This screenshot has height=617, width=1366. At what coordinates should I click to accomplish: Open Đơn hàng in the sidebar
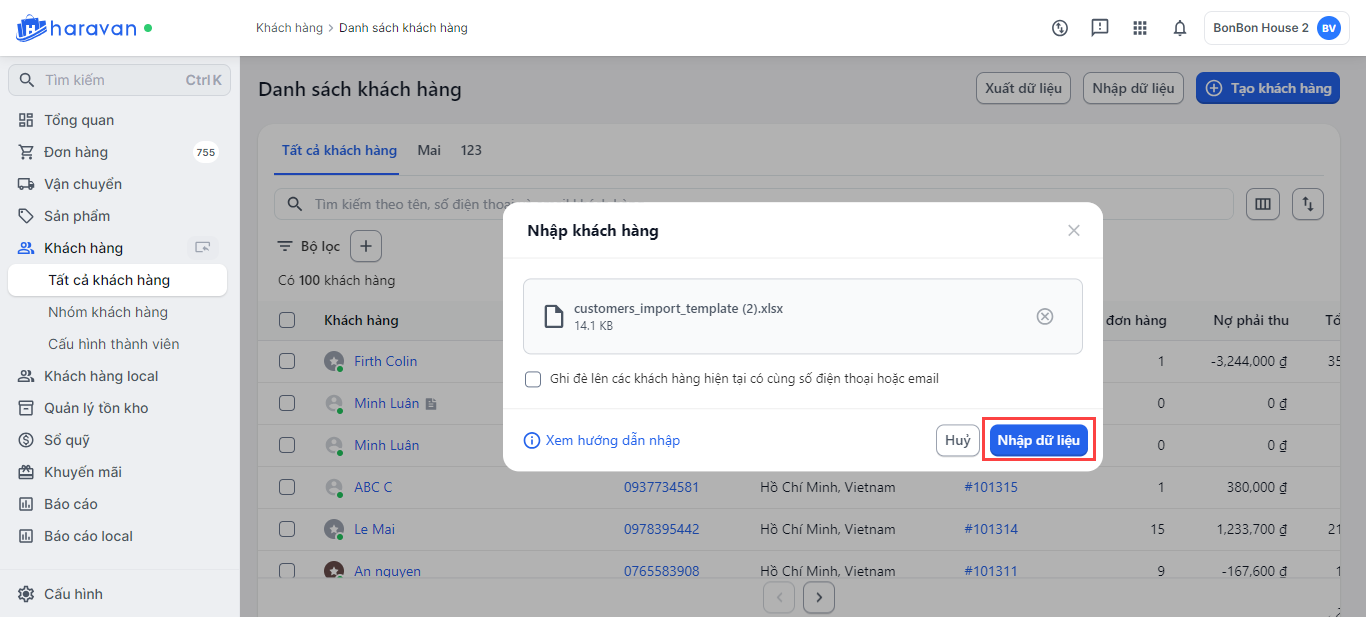76,152
